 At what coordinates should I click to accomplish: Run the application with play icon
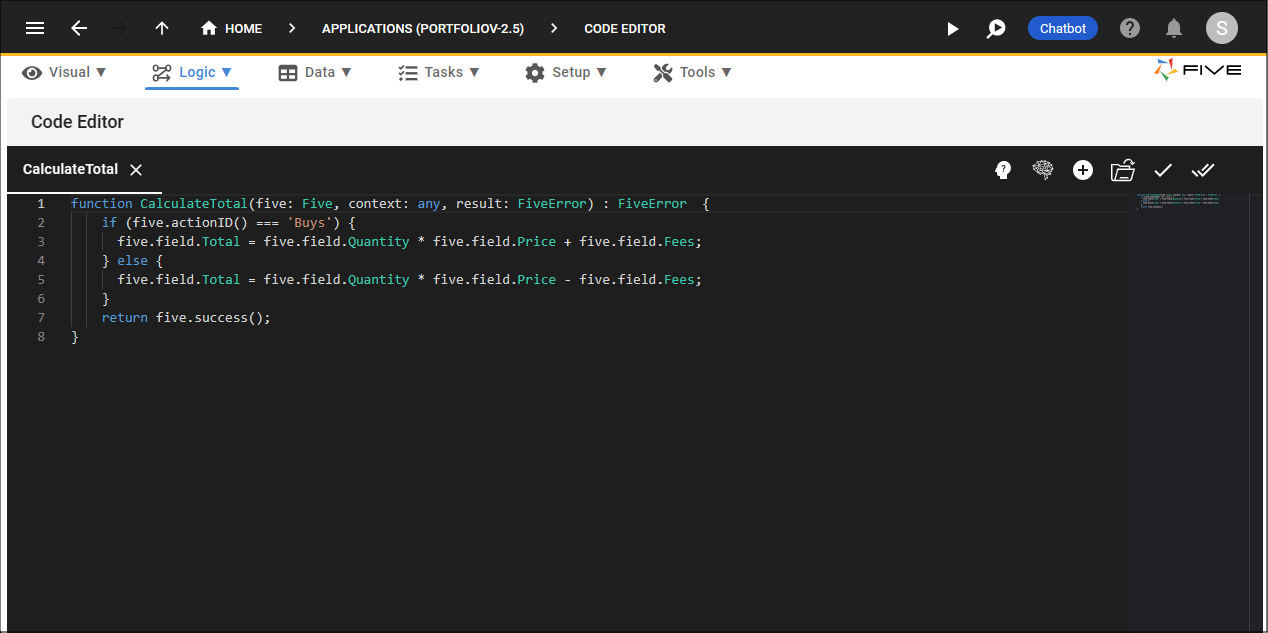[x=953, y=29]
